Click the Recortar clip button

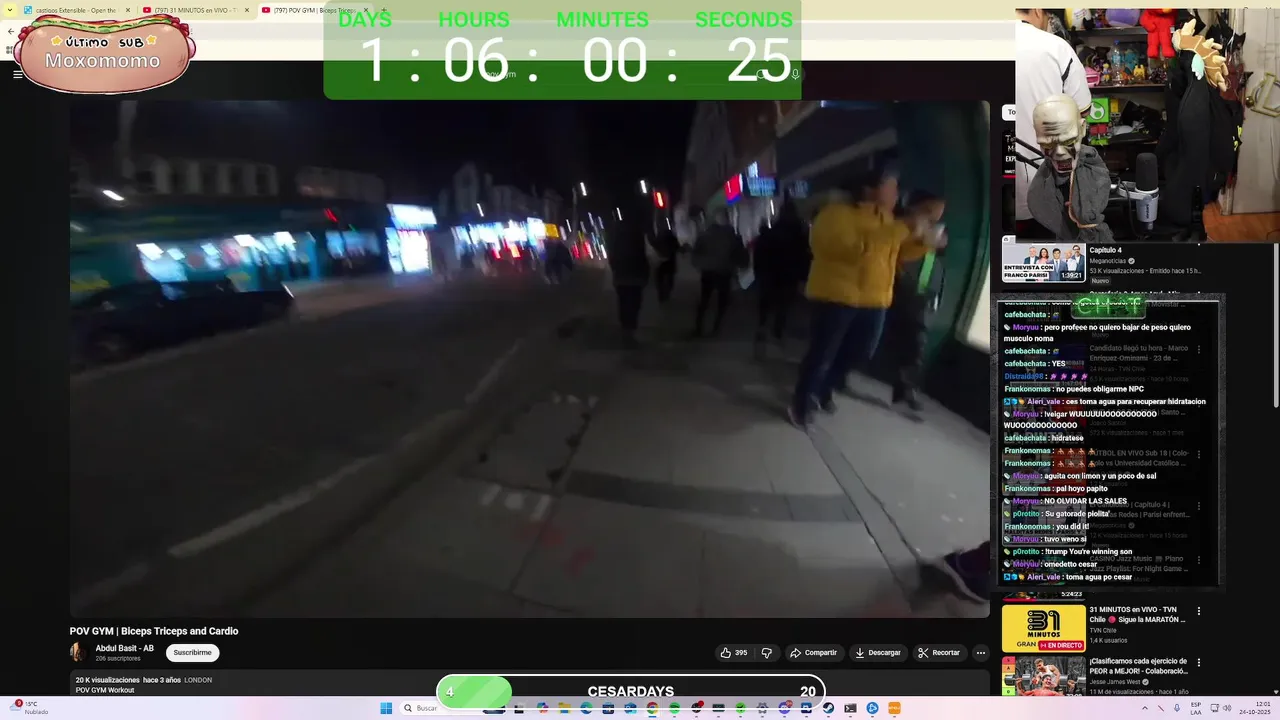(x=939, y=652)
